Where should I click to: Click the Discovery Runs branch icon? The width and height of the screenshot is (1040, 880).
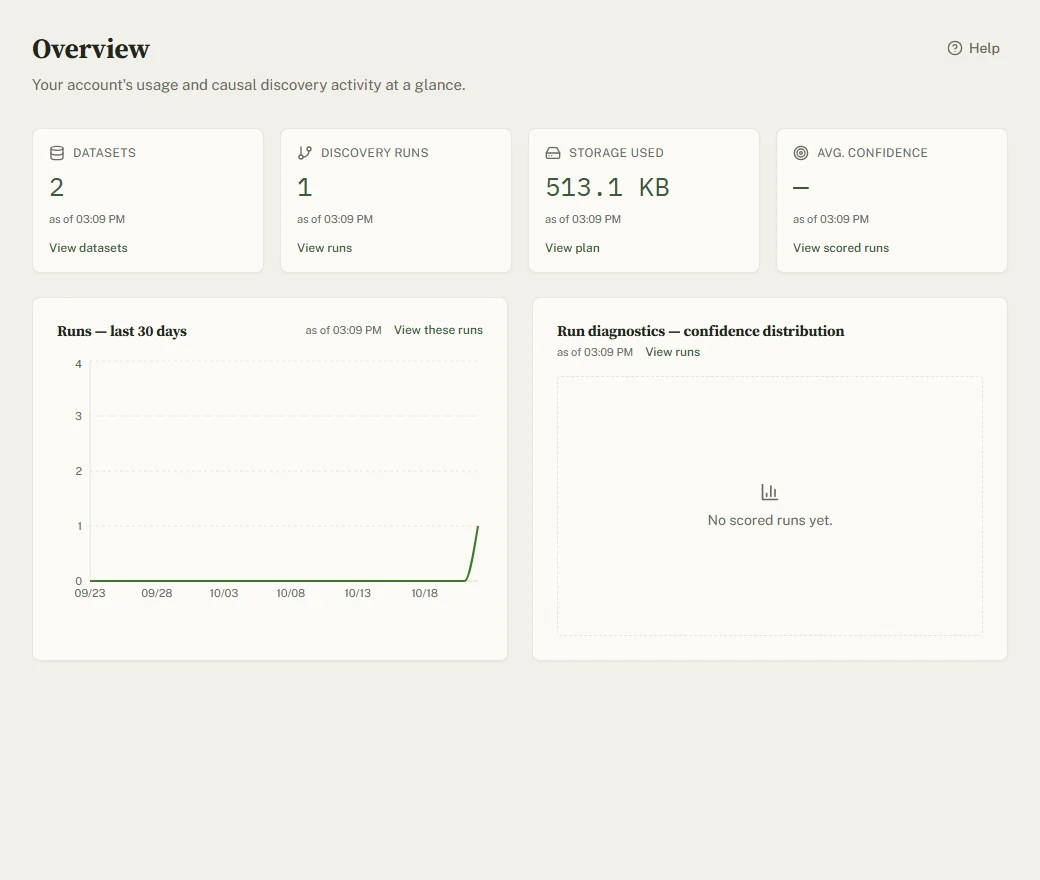(305, 153)
